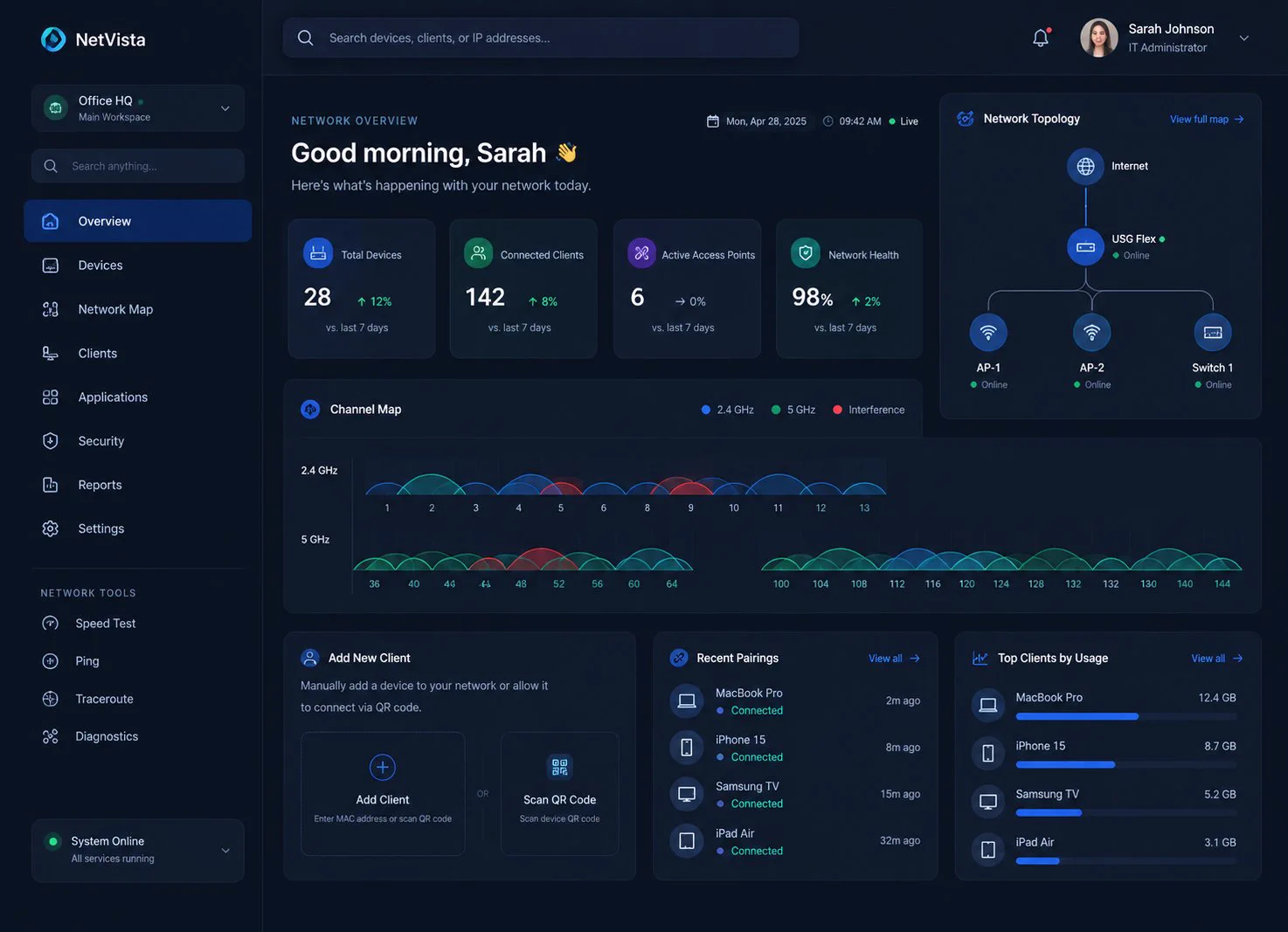Click the MacBook Pro usage bar

pyautogui.click(x=1126, y=716)
